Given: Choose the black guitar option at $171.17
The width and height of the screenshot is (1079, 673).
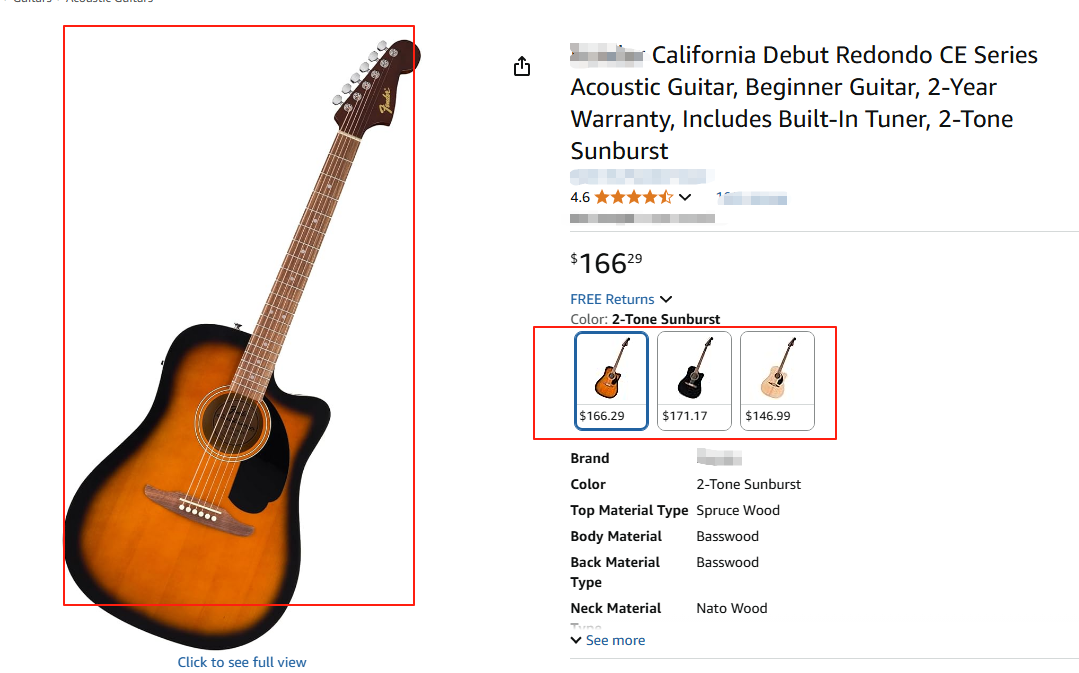Looking at the screenshot, I should pyautogui.click(x=694, y=380).
